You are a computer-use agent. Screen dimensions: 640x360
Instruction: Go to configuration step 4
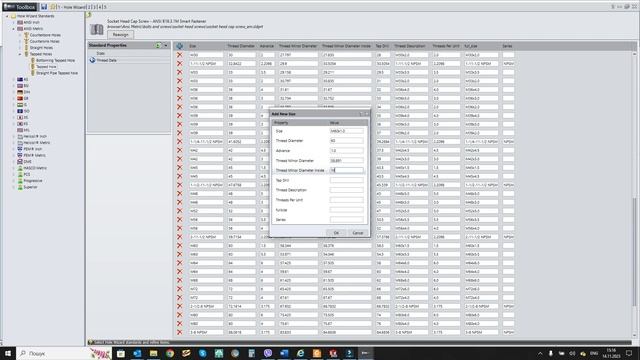pos(100,7)
